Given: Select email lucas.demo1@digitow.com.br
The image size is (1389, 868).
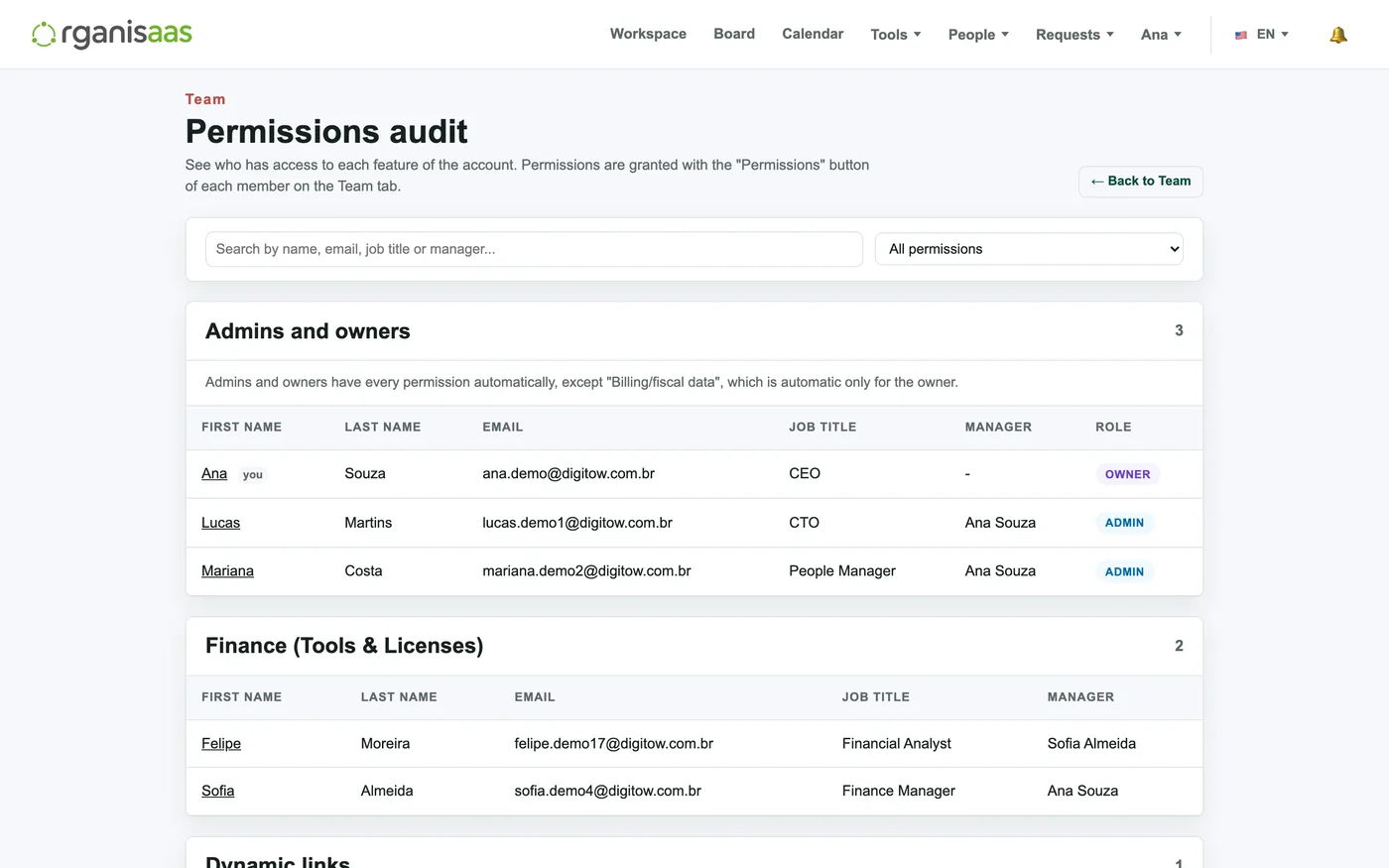Looking at the screenshot, I should pos(577,523).
